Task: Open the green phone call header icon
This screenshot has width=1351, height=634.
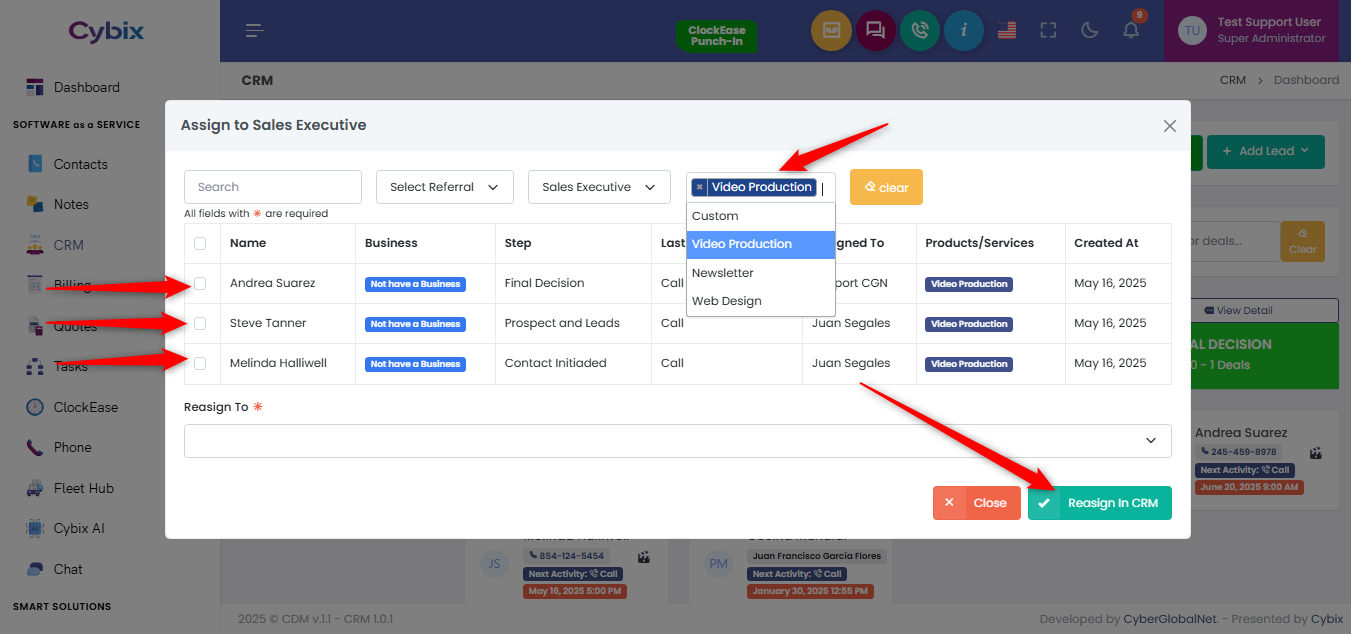Action: tap(920, 30)
